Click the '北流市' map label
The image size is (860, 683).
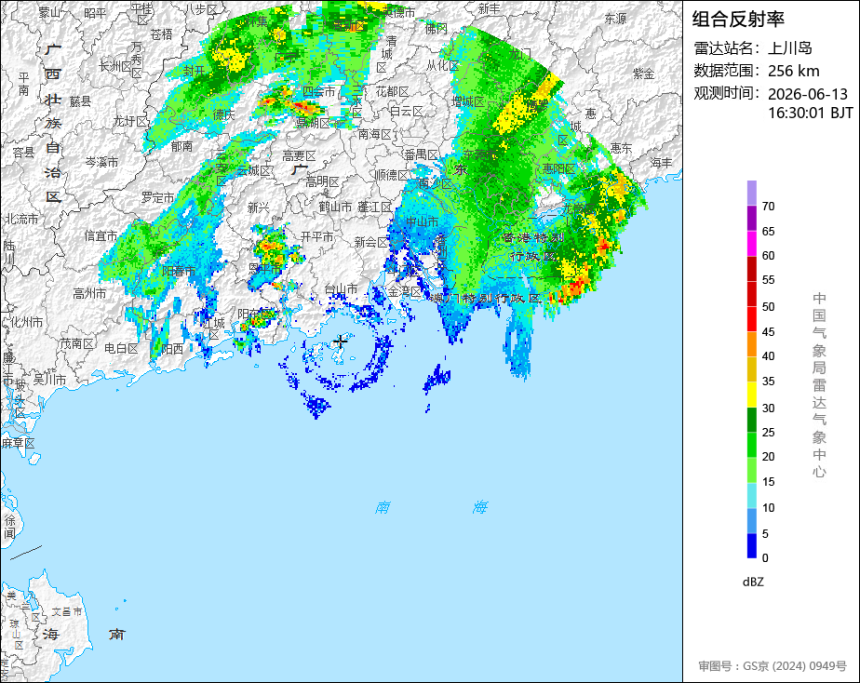coord(22,219)
